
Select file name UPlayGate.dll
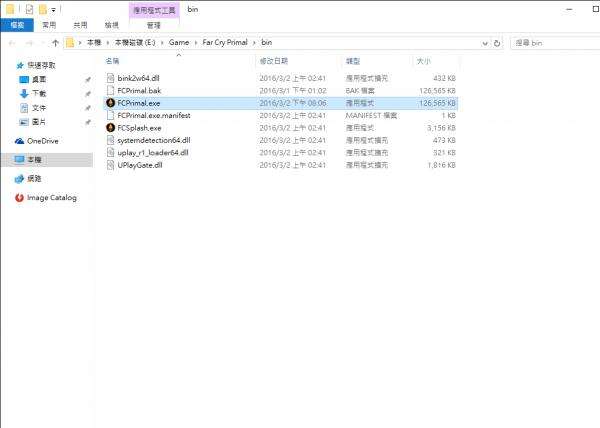140,165
